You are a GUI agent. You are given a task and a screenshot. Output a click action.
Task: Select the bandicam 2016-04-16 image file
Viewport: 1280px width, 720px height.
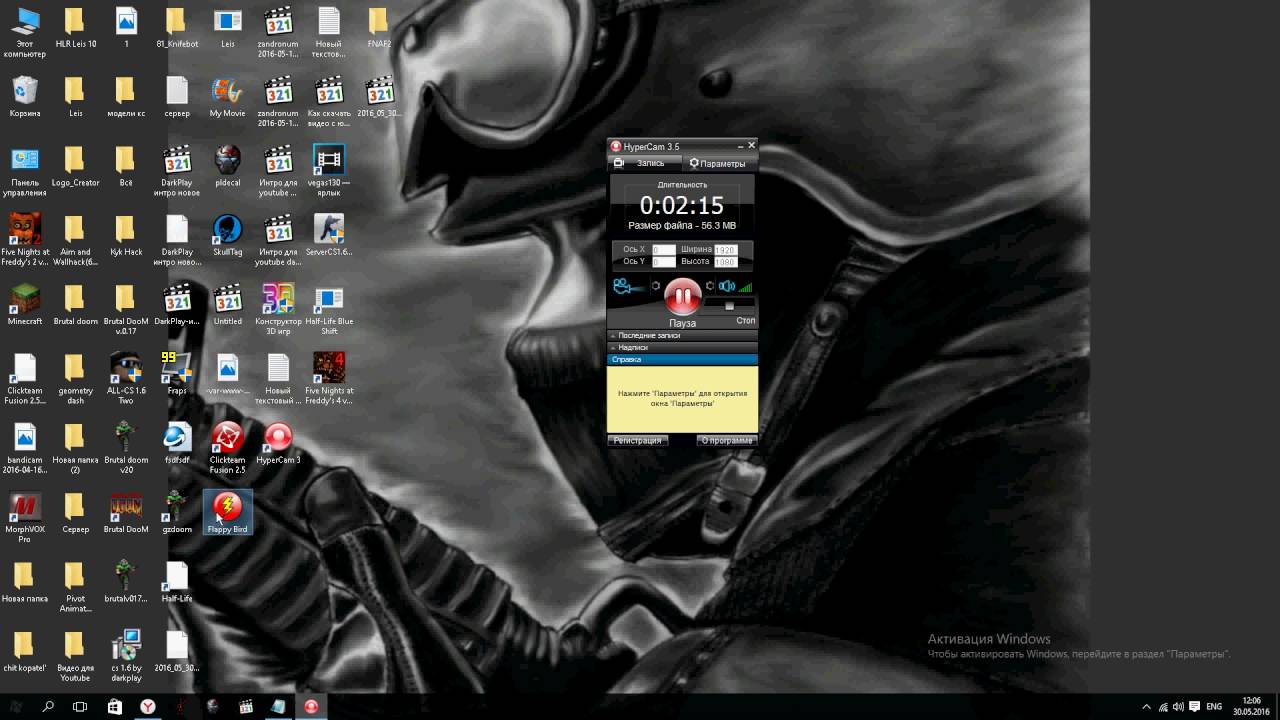click(x=25, y=448)
